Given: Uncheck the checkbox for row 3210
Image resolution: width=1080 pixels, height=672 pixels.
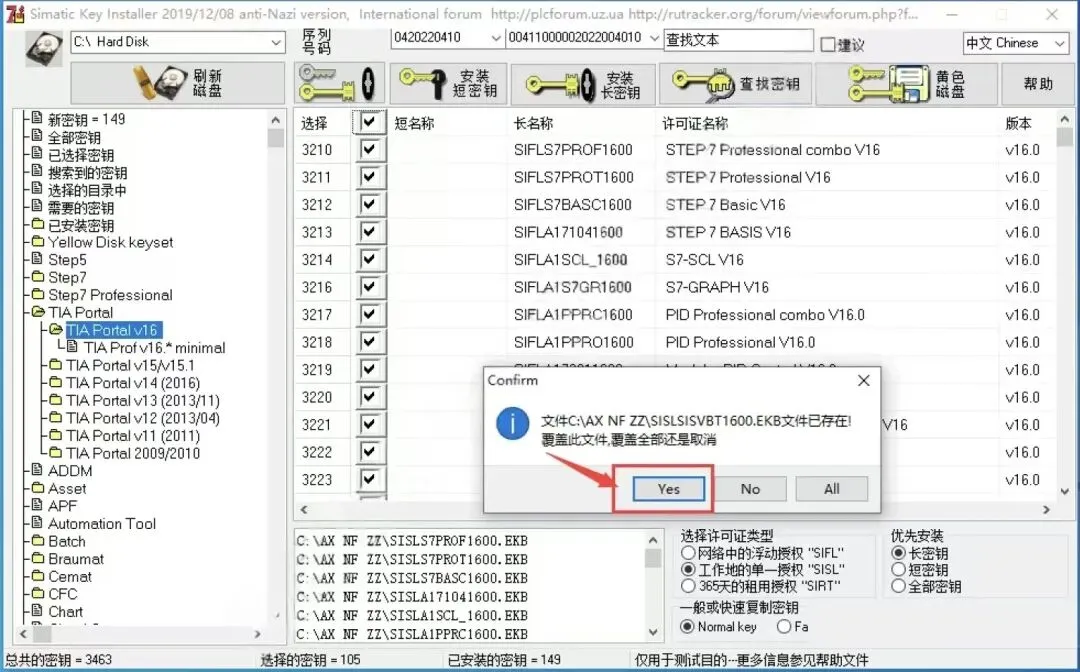Looking at the screenshot, I should (x=369, y=149).
